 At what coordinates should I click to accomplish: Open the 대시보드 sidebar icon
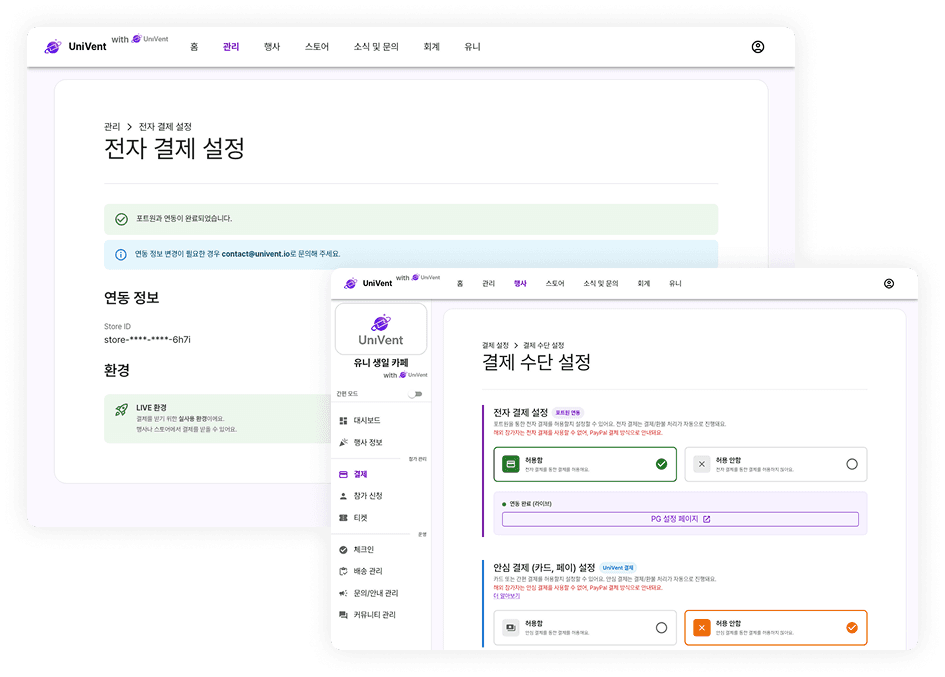point(341,419)
